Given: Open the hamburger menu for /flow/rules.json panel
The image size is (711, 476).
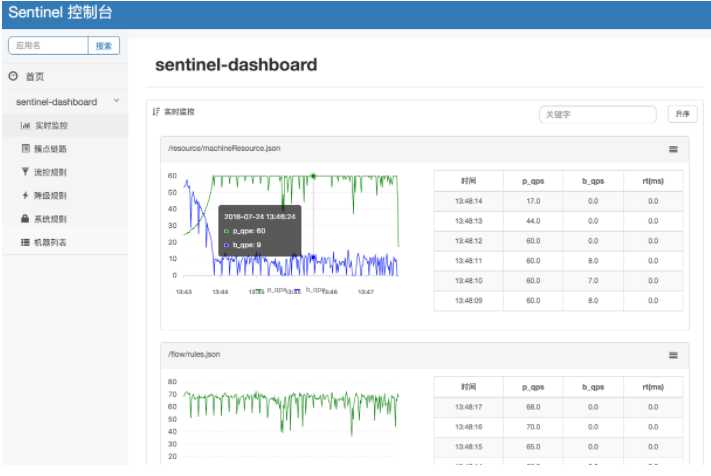Looking at the screenshot, I should point(673,355).
